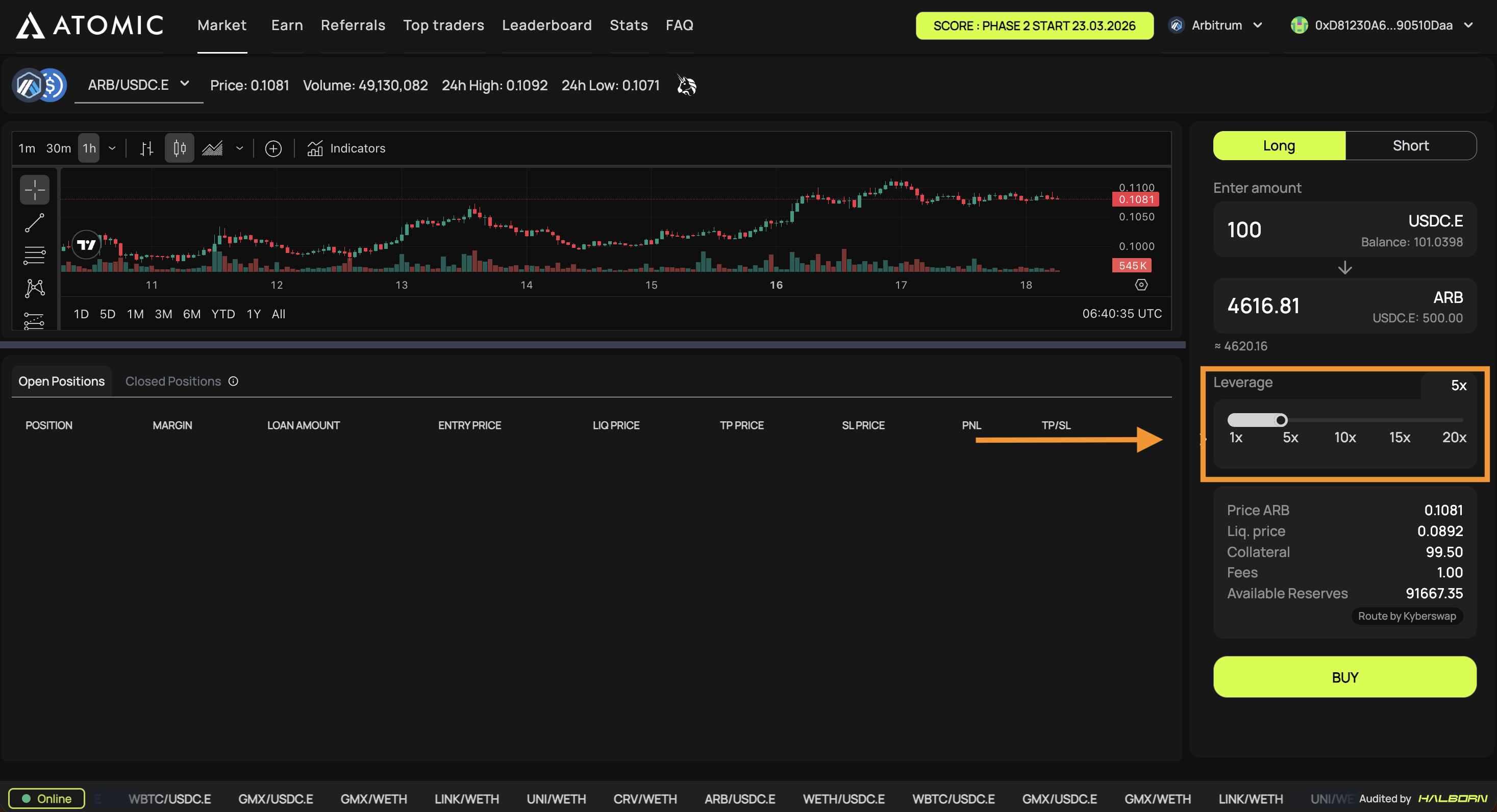Screen dimensions: 1497x812
Task: Expand the ARB/USDC.E pair dropdown
Action: (x=138, y=85)
